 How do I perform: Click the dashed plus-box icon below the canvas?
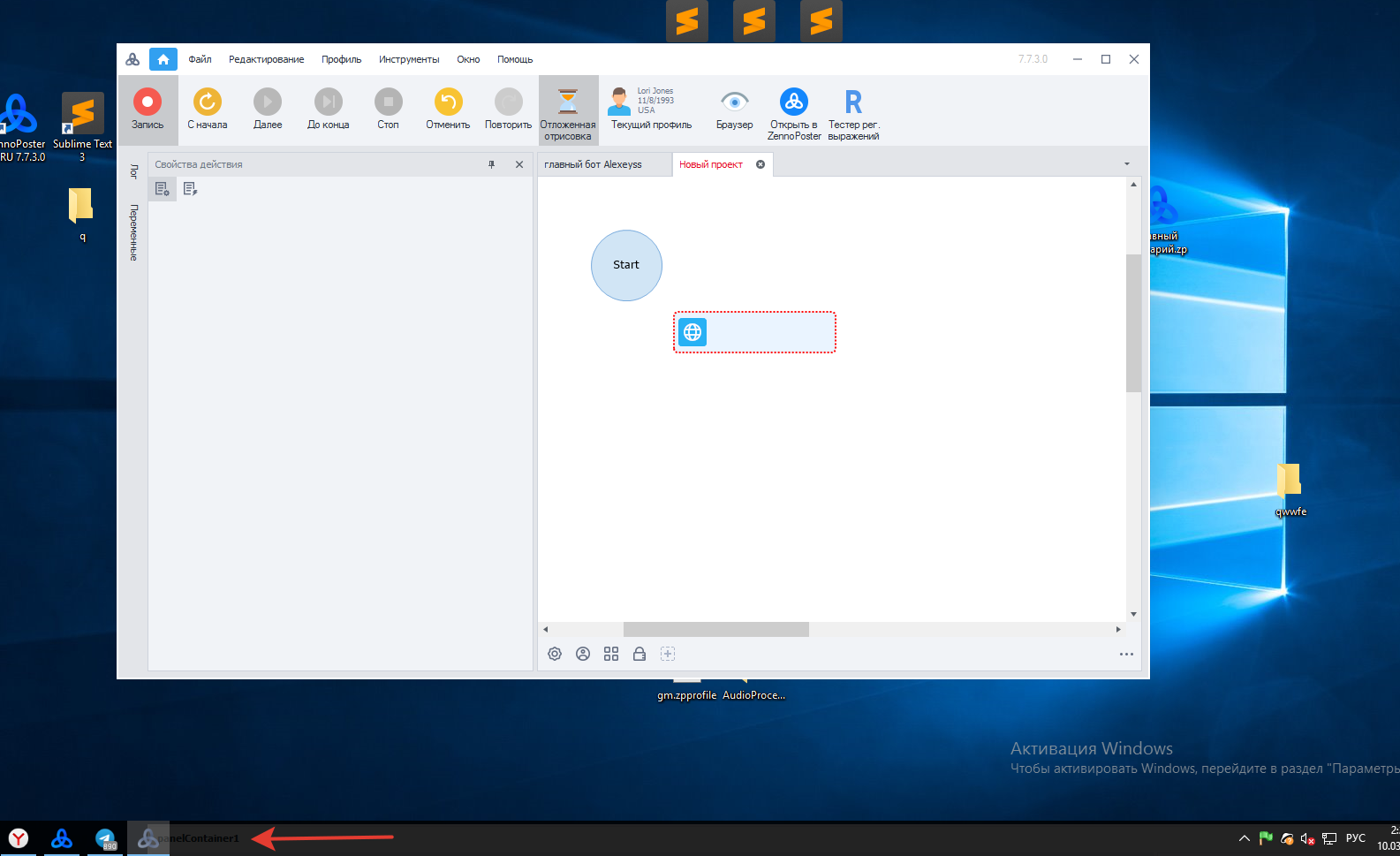click(668, 654)
